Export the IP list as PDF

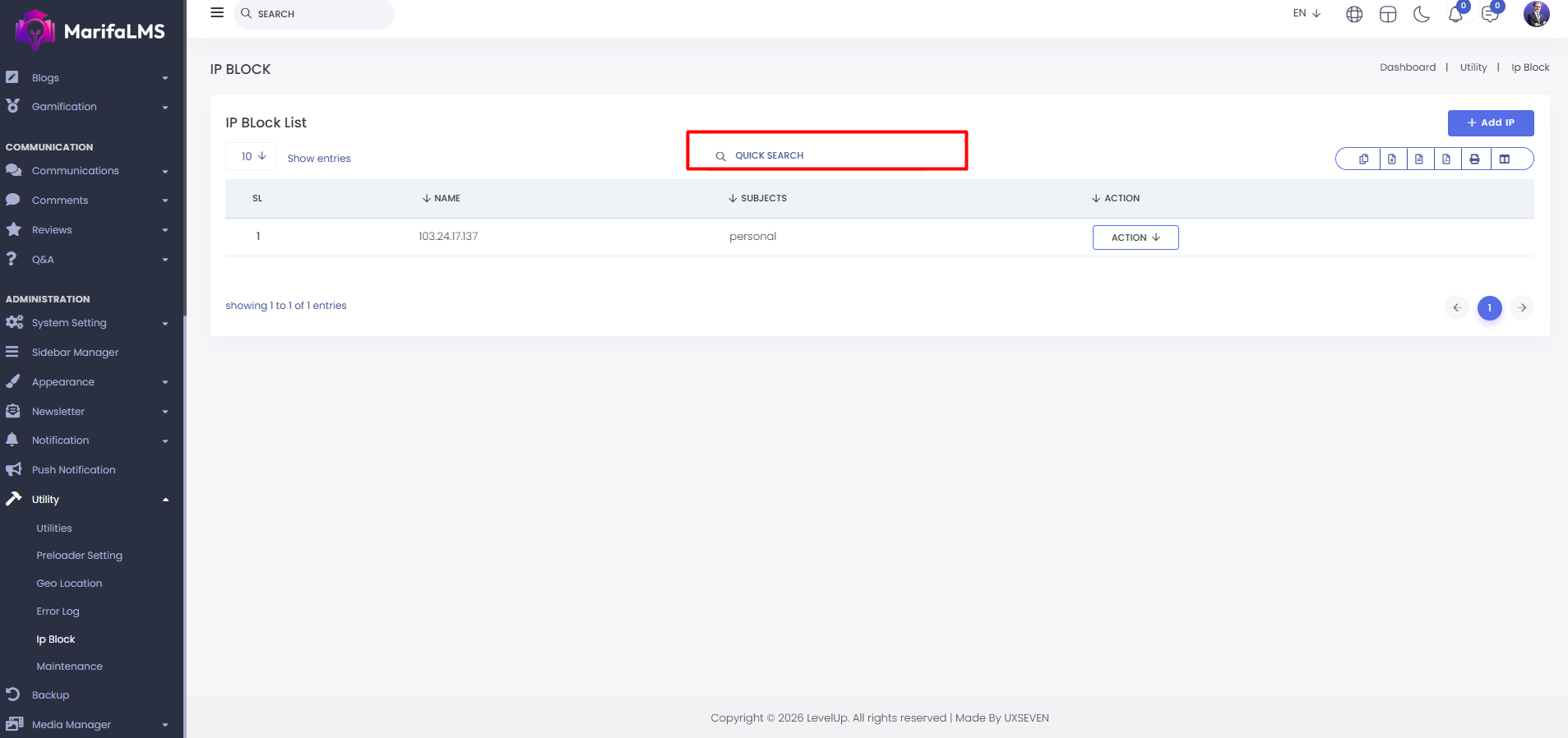1446,159
